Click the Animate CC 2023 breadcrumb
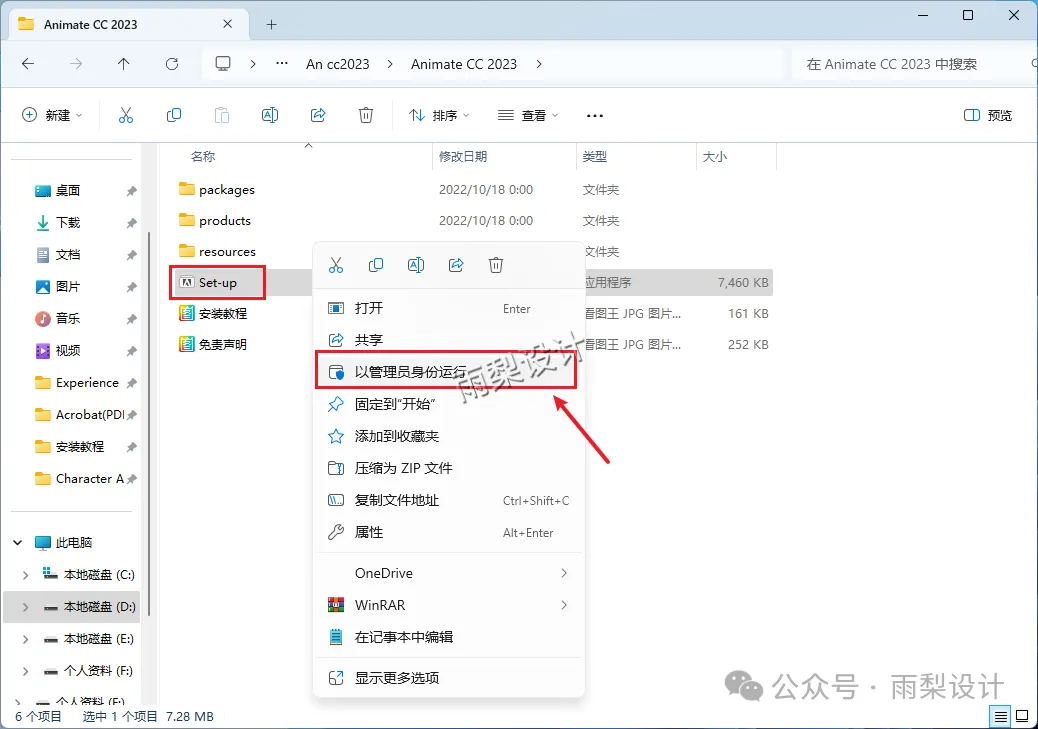The height and width of the screenshot is (729, 1038). coord(463,64)
